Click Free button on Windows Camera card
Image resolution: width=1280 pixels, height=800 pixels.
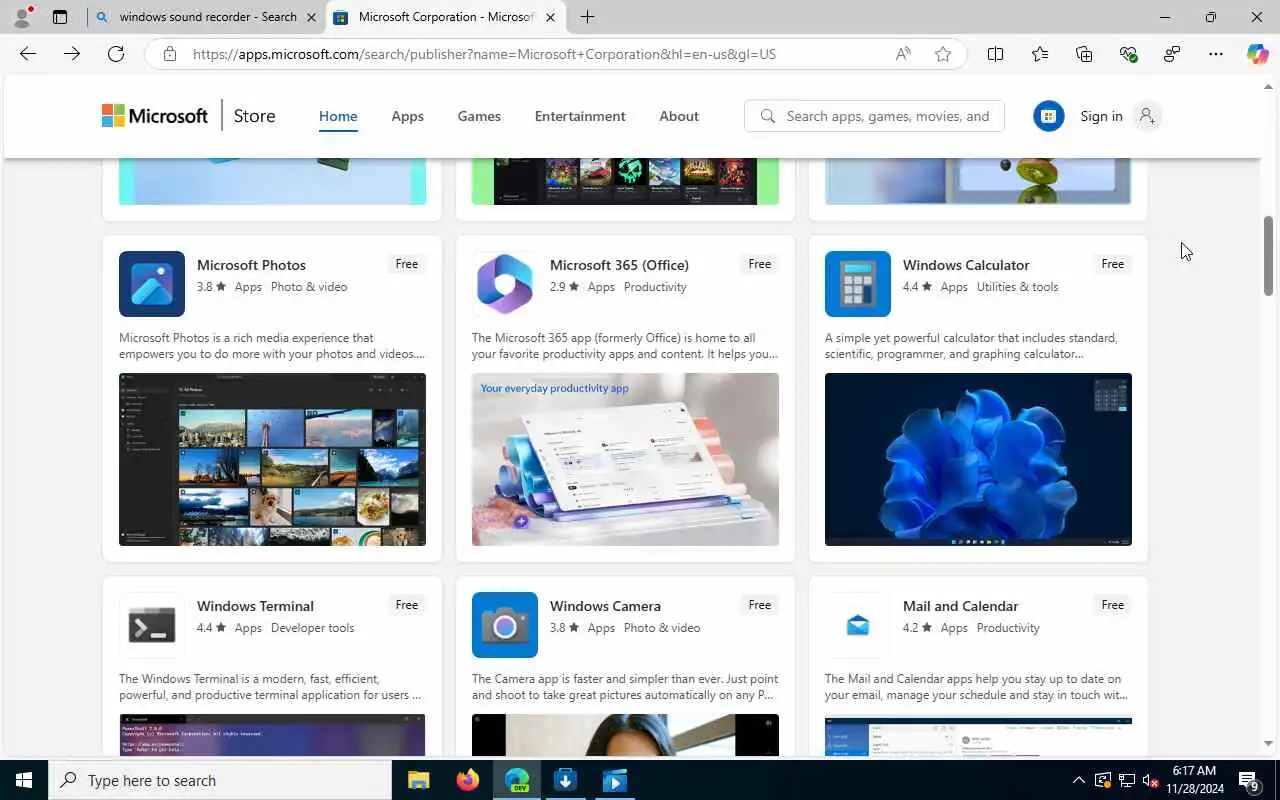point(759,605)
